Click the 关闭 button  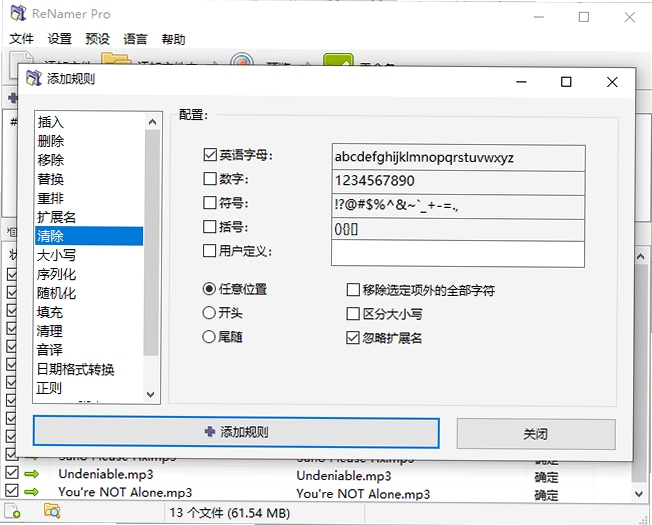536,434
